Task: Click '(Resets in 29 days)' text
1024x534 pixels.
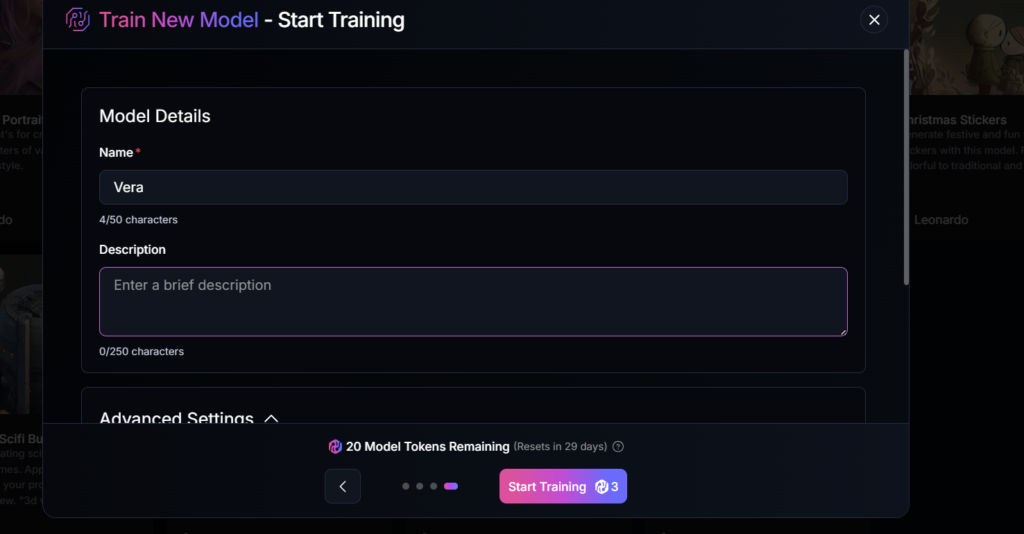Action: tap(560, 447)
